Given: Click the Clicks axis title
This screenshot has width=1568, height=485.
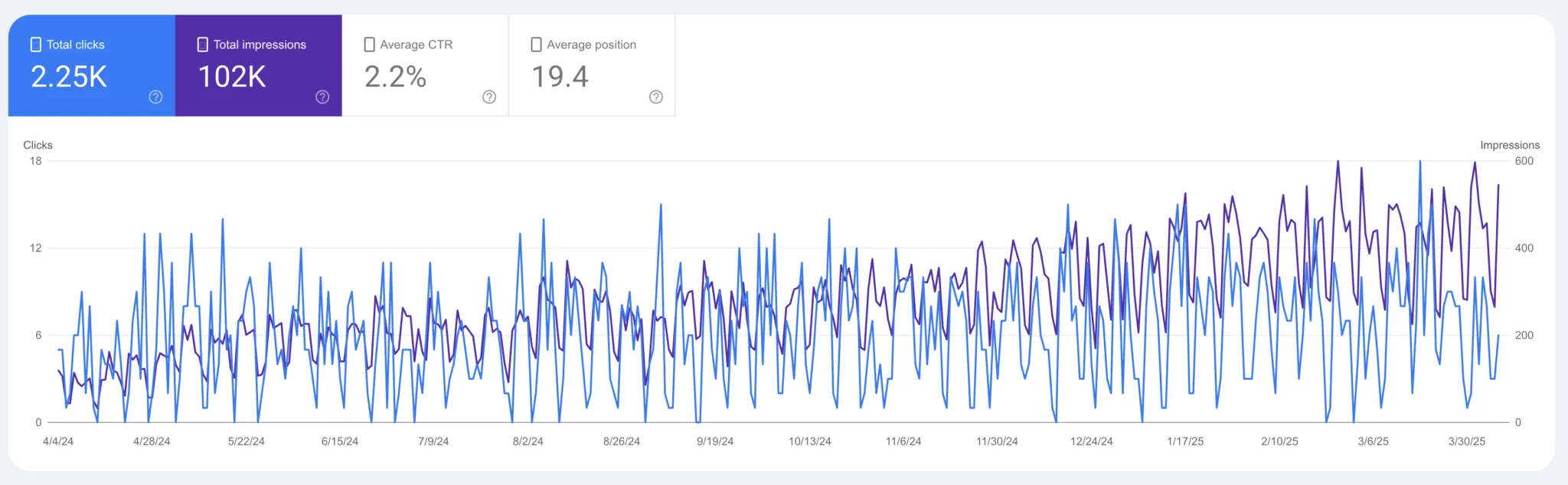Looking at the screenshot, I should tap(38, 145).
